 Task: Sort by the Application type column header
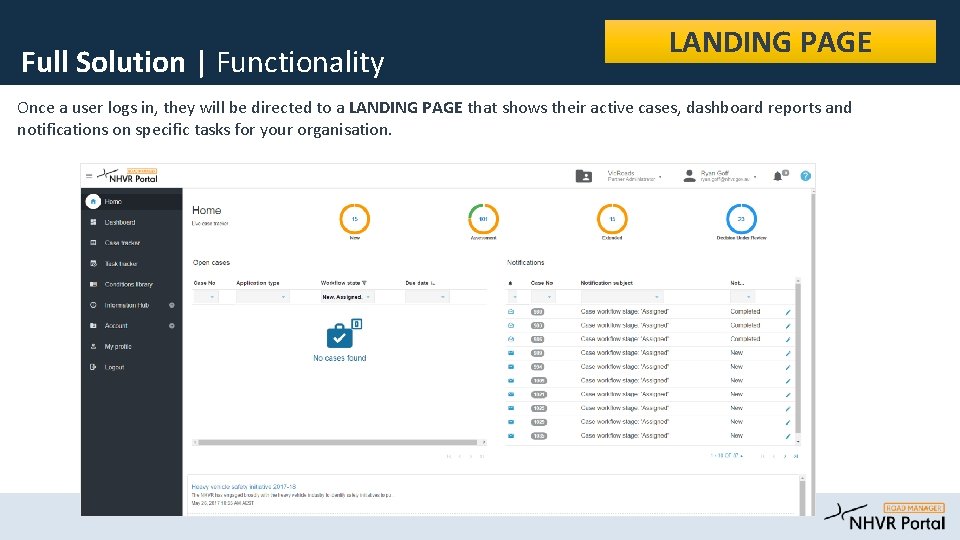tap(258, 283)
